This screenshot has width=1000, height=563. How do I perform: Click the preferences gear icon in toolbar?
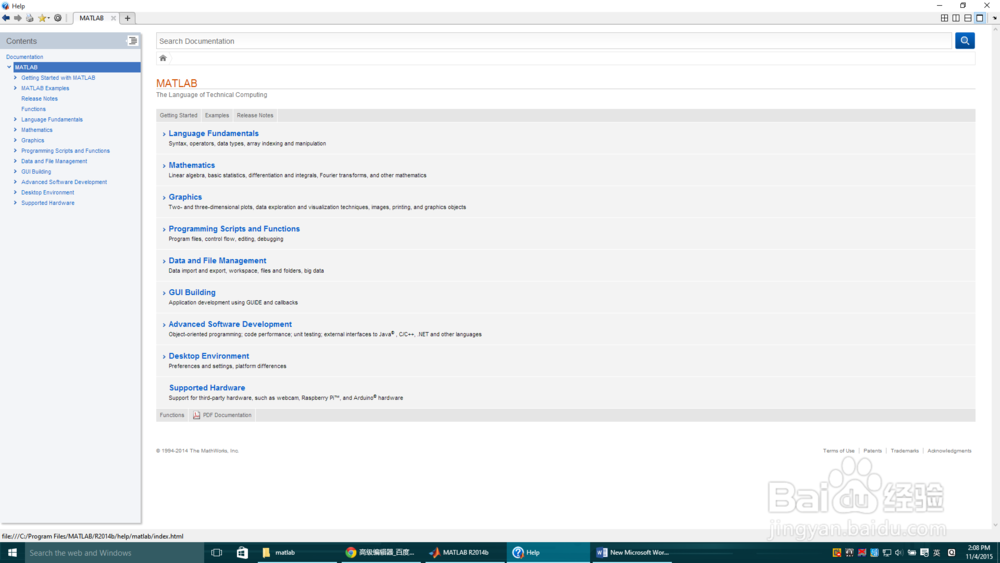pyautogui.click(x=58, y=18)
